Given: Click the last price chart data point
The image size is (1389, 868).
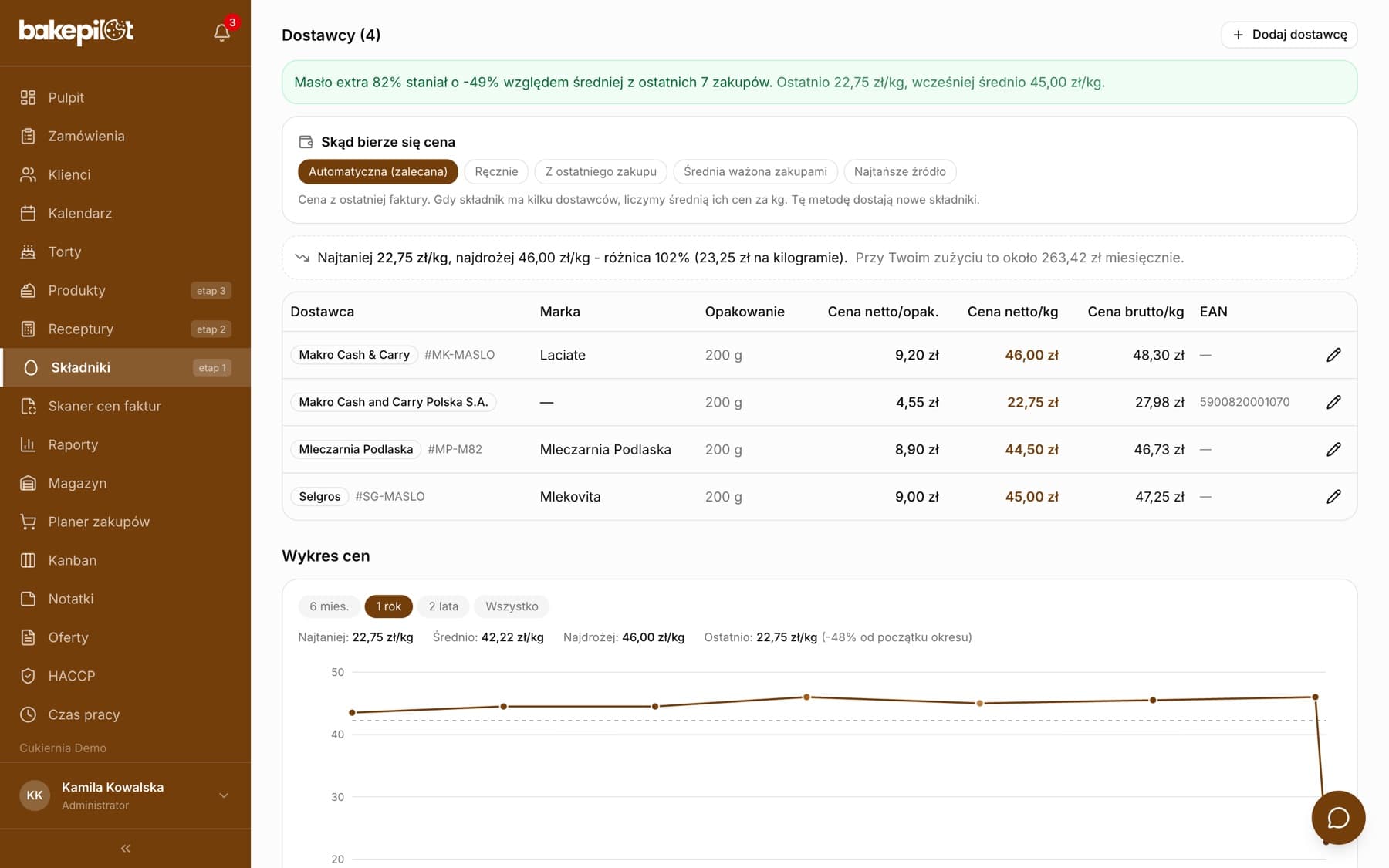Looking at the screenshot, I should coord(1326,842).
